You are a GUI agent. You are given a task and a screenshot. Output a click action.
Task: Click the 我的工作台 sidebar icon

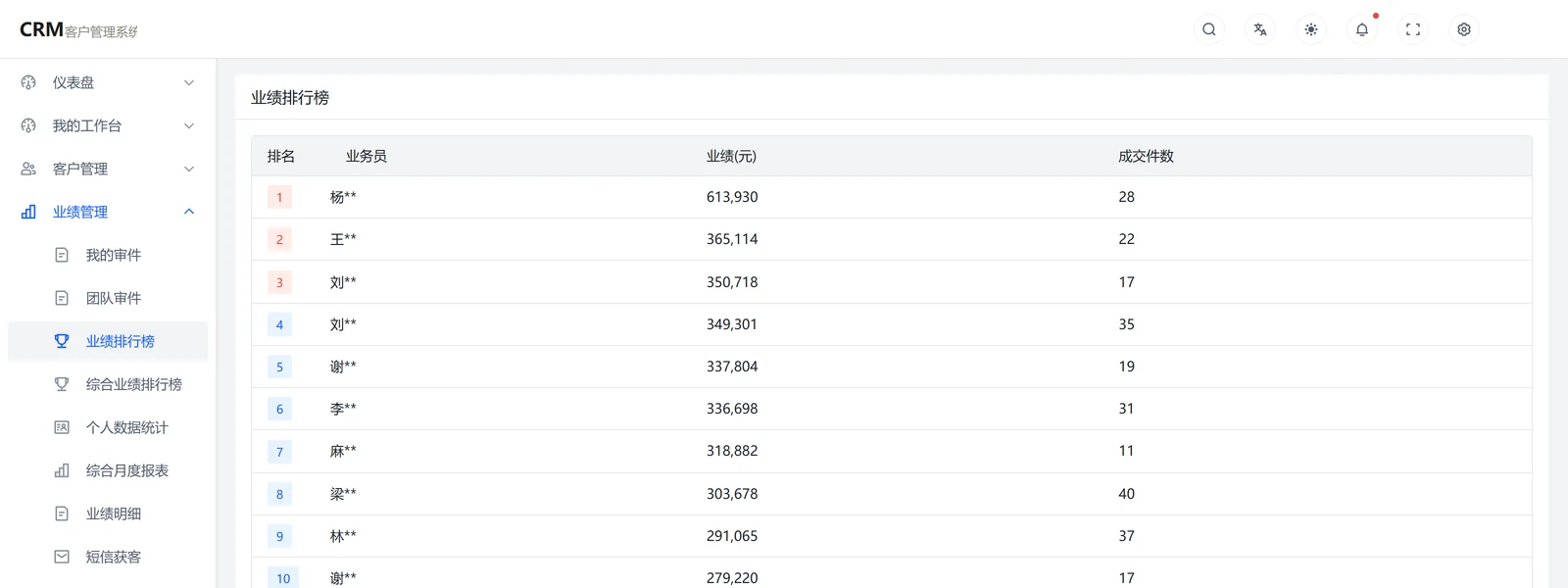point(28,125)
